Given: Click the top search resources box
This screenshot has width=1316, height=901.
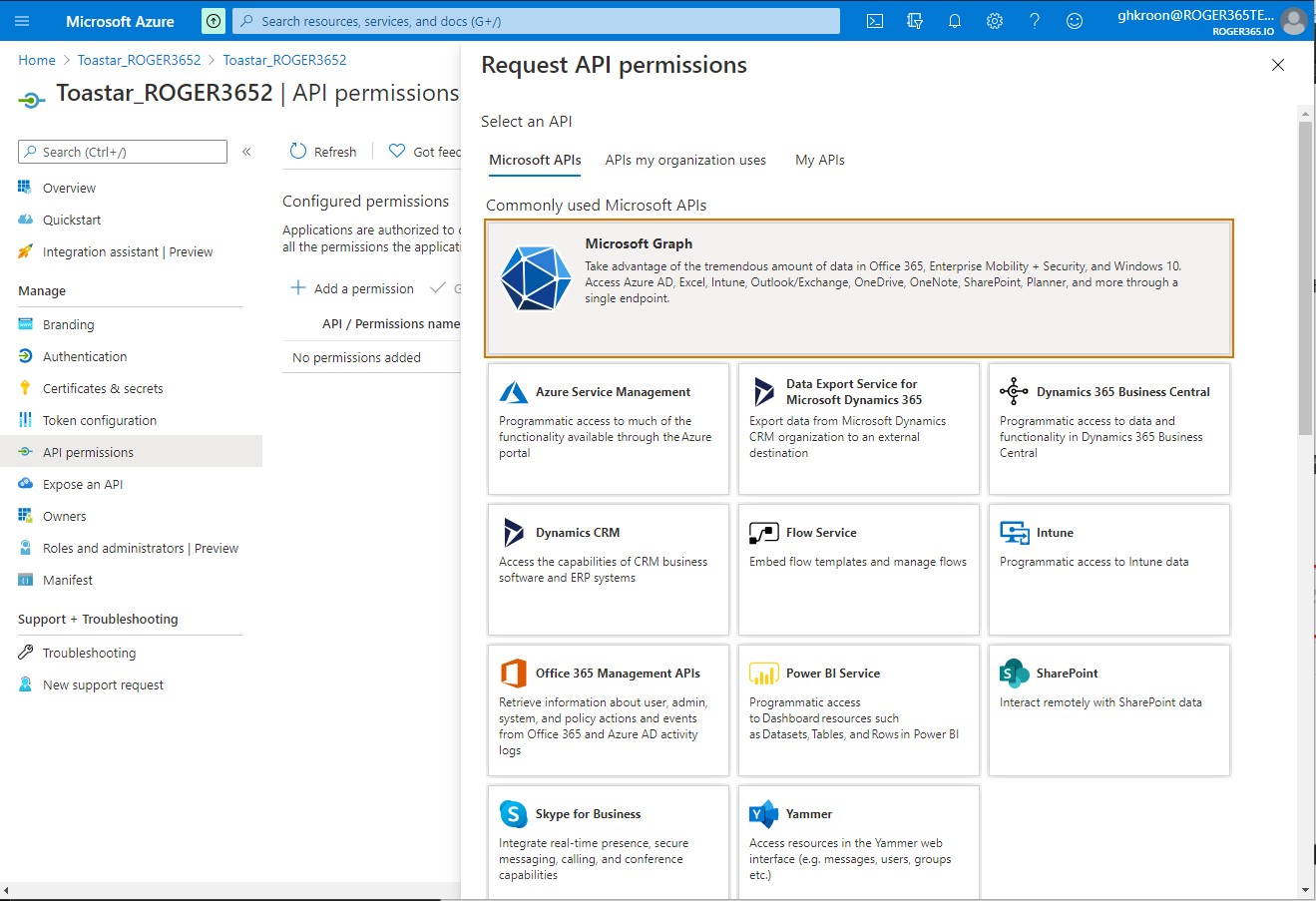Looking at the screenshot, I should coord(536,21).
